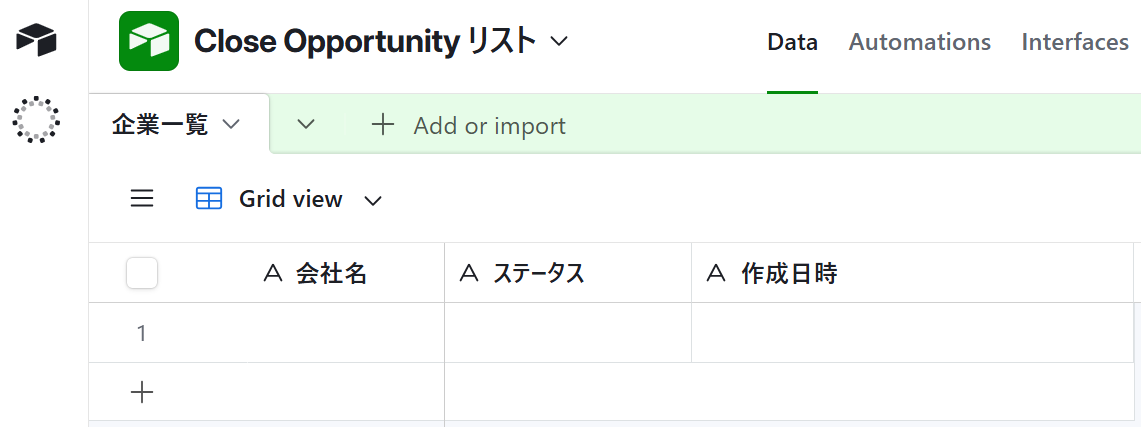Viewport: 1141px width, 427px height.
Task: Expand the Close Opportunity リスト base name dropdown
Action: (560, 41)
